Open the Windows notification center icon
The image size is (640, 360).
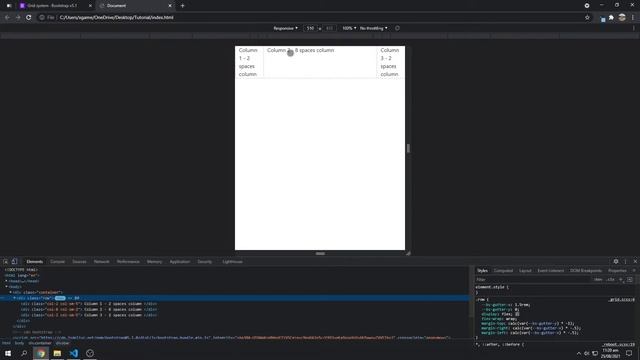pos(629,353)
